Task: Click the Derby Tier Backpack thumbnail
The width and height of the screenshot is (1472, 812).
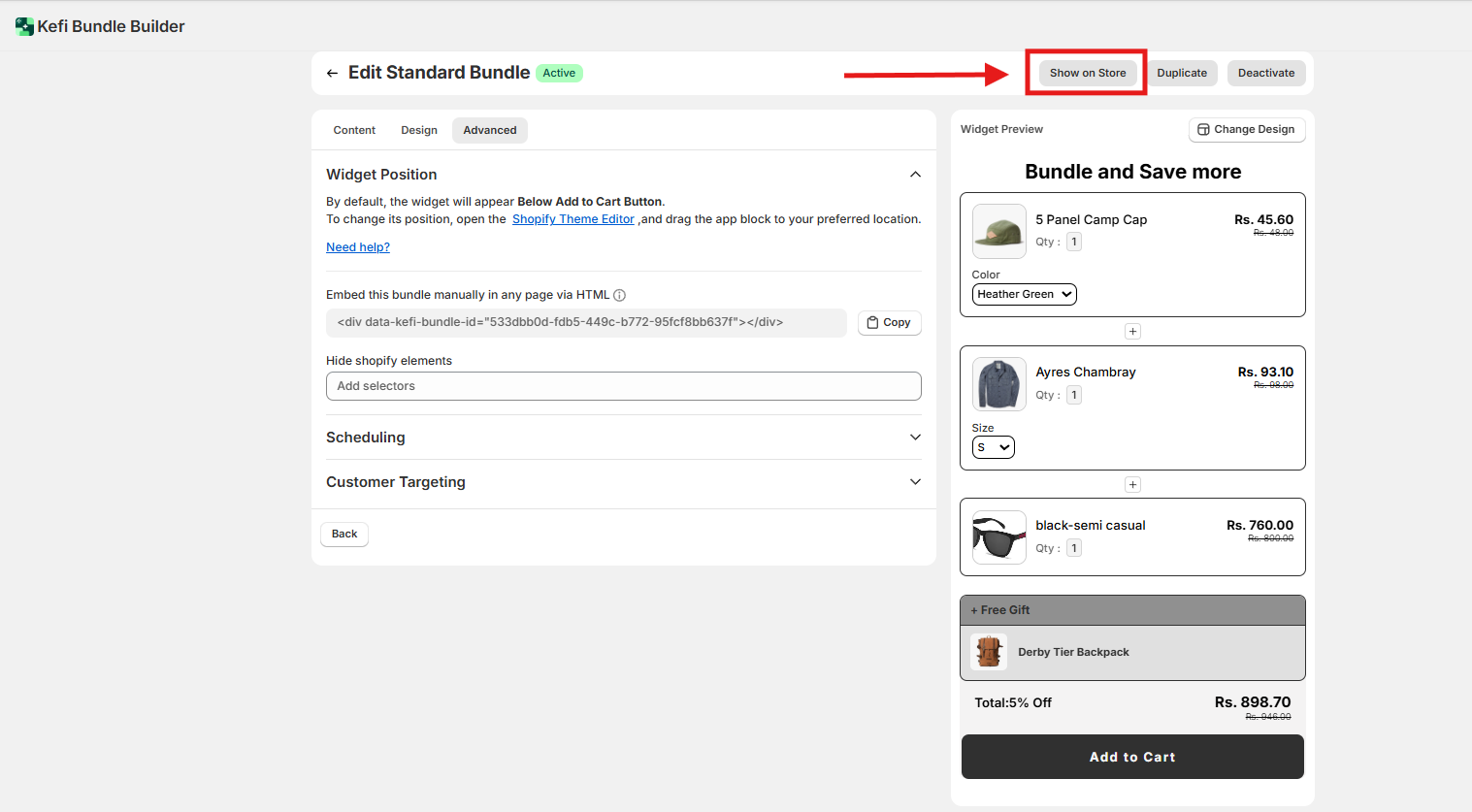Action: click(989, 652)
